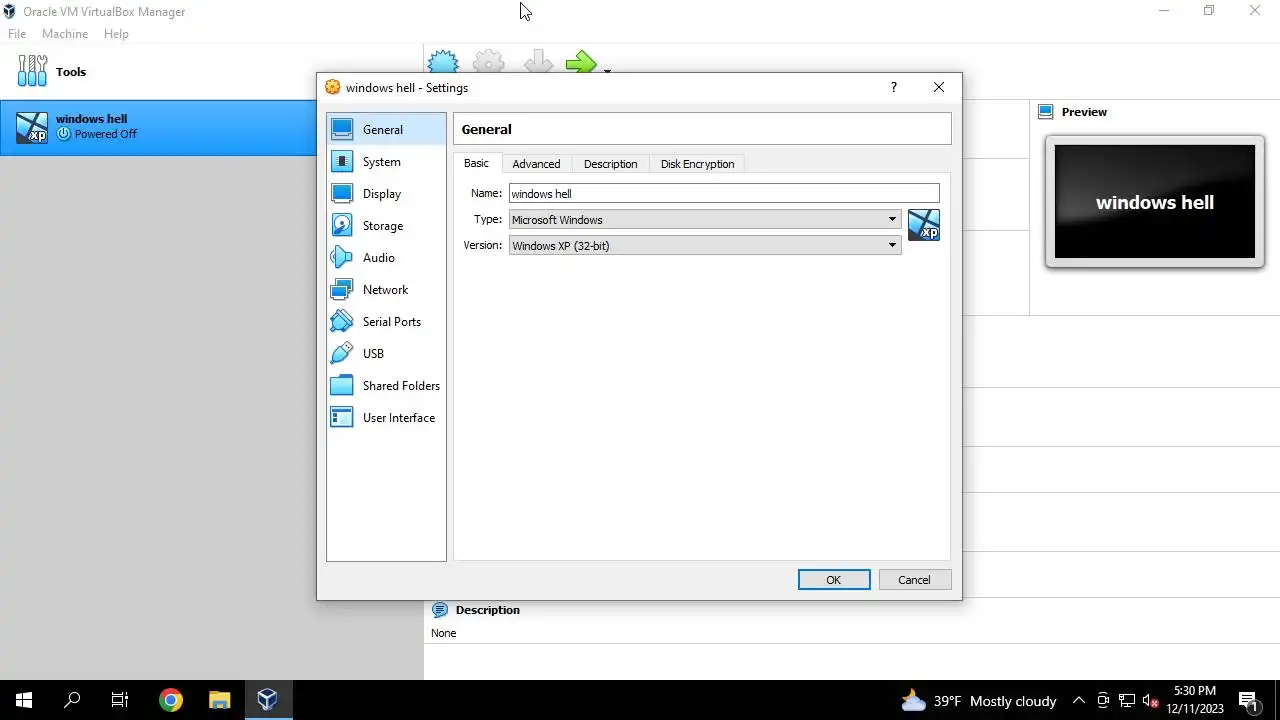
Task: Click the network tray icon
Action: point(1127,701)
